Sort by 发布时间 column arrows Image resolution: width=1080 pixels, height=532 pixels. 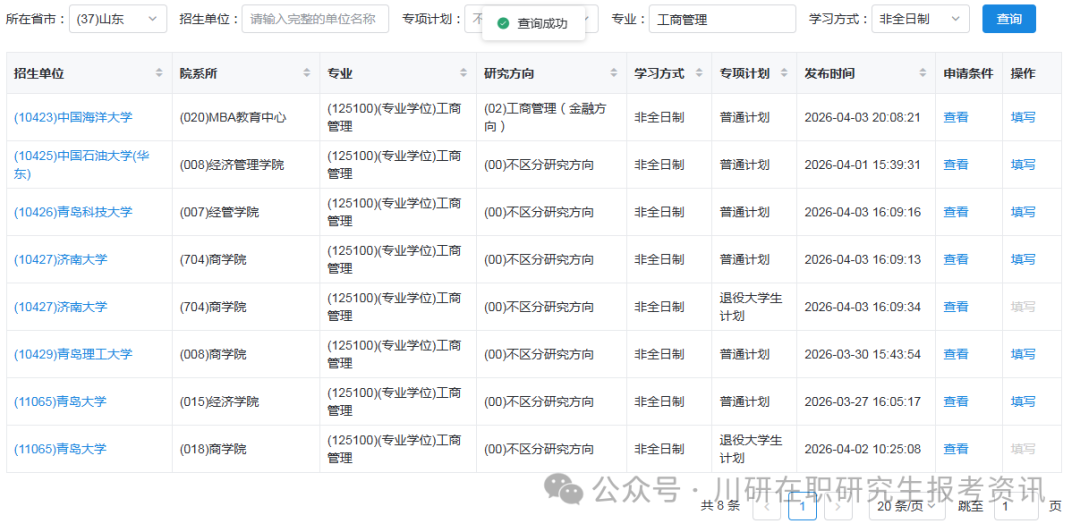923,73
